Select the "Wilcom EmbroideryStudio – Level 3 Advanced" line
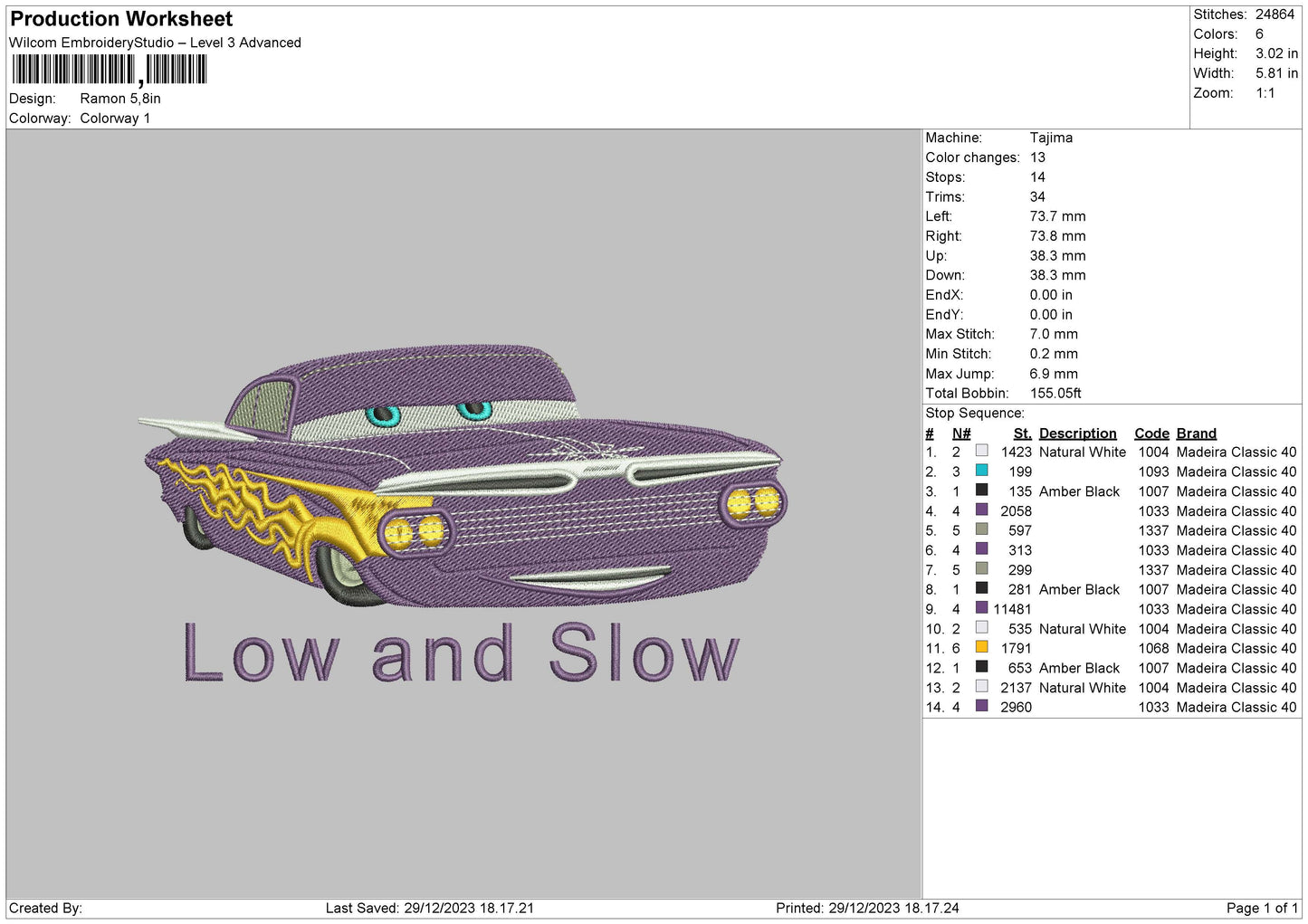The width and height of the screenshot is (1308, 924). [155, 43]
